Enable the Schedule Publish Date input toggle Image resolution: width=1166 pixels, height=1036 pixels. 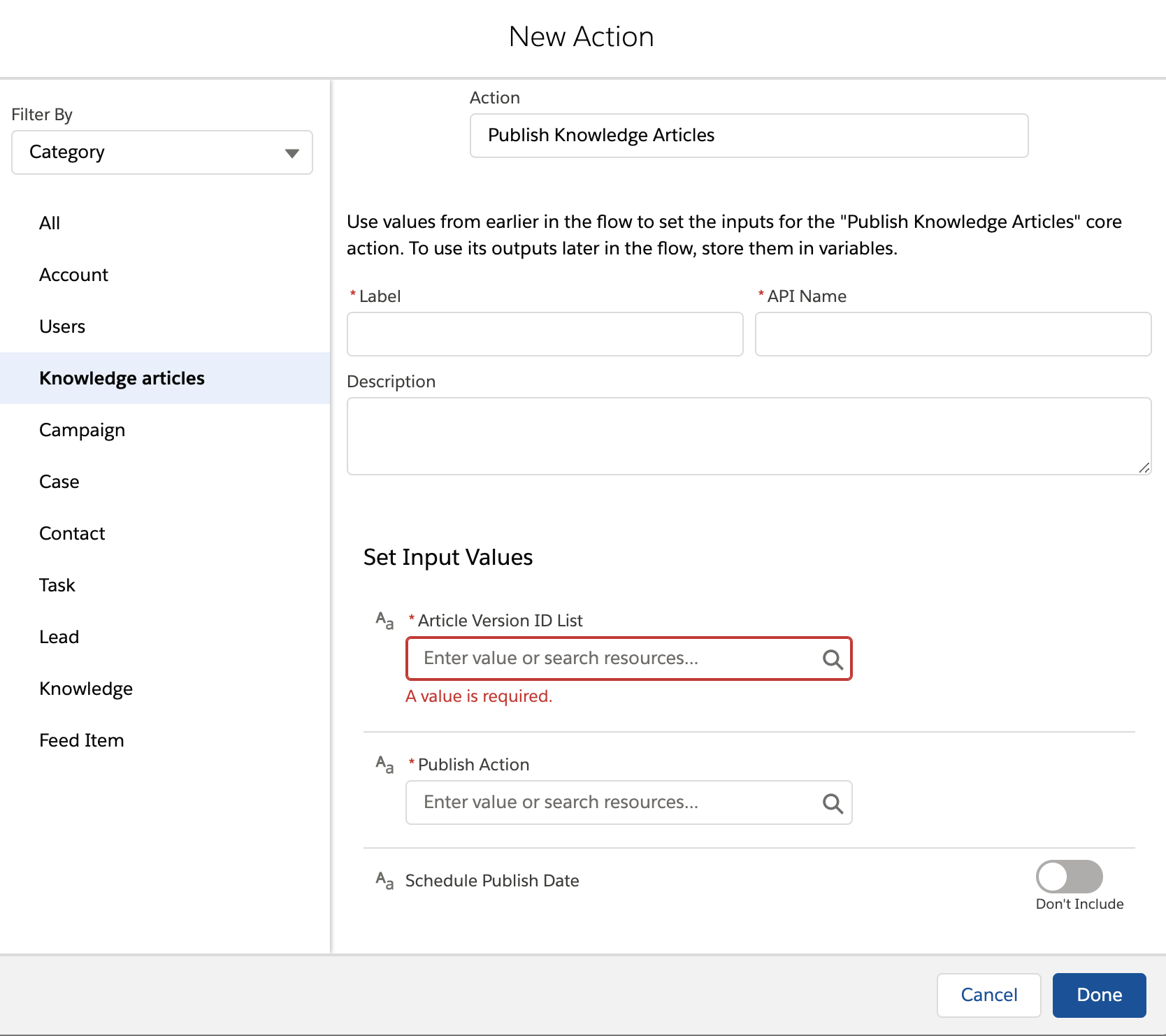click(1068, 875)
